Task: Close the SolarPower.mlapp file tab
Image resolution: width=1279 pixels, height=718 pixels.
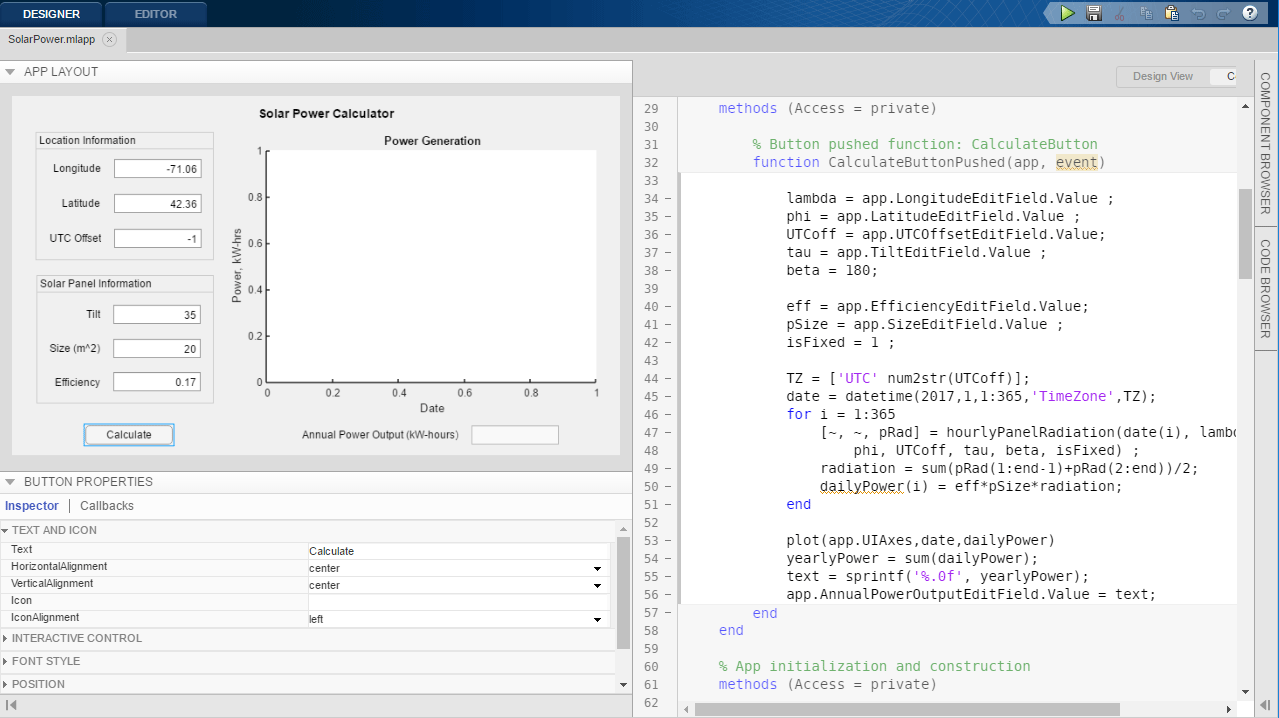Action: point(109,40)
